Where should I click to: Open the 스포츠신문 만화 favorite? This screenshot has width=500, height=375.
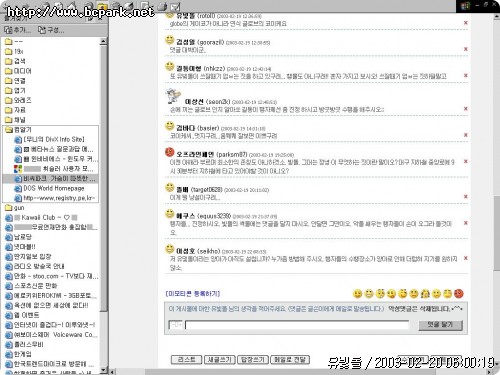point(31,286)
